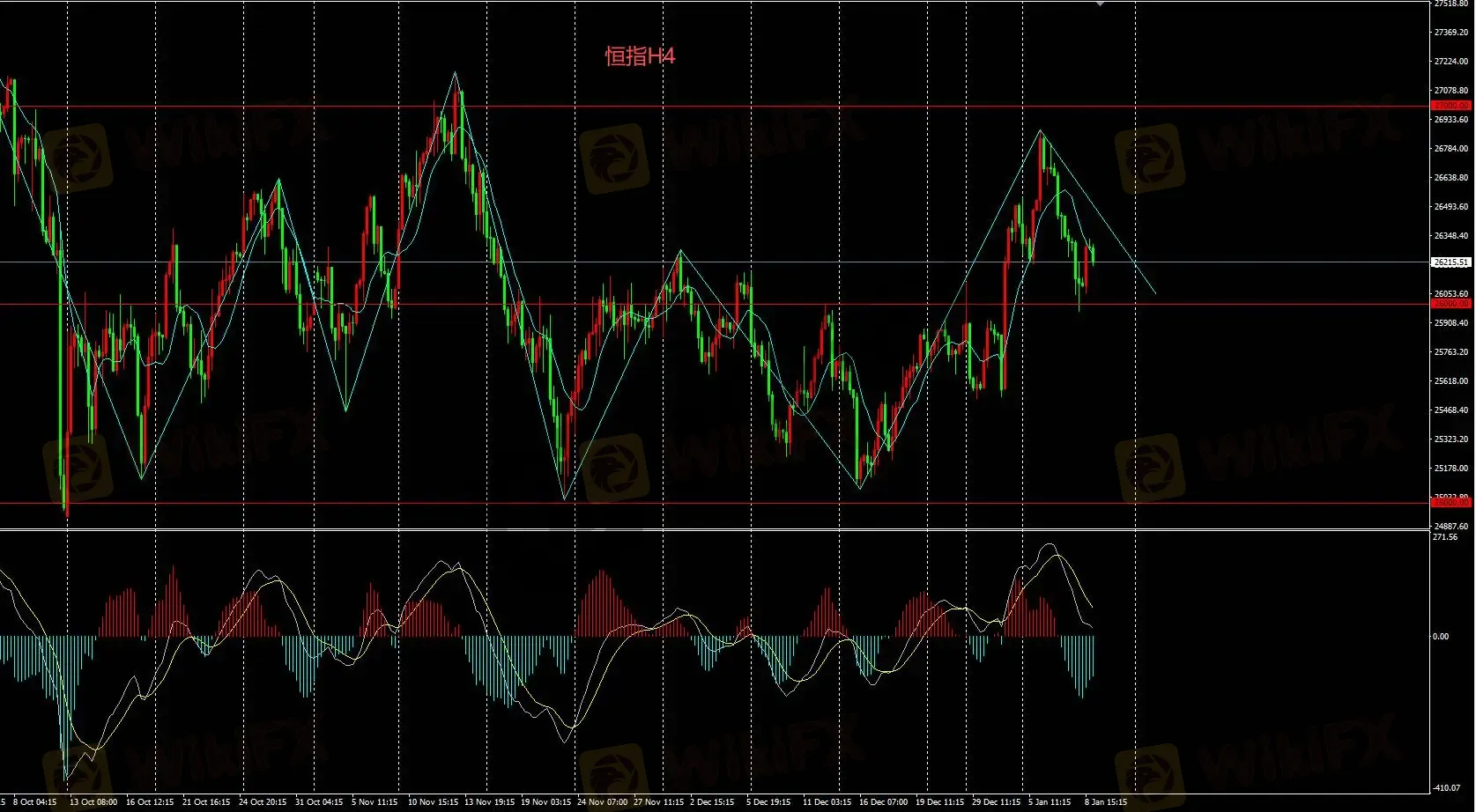This screenshot has width=1476, height=812.
Task: Click price axis label 26933.60
Action: click(x=1451, y=120)
